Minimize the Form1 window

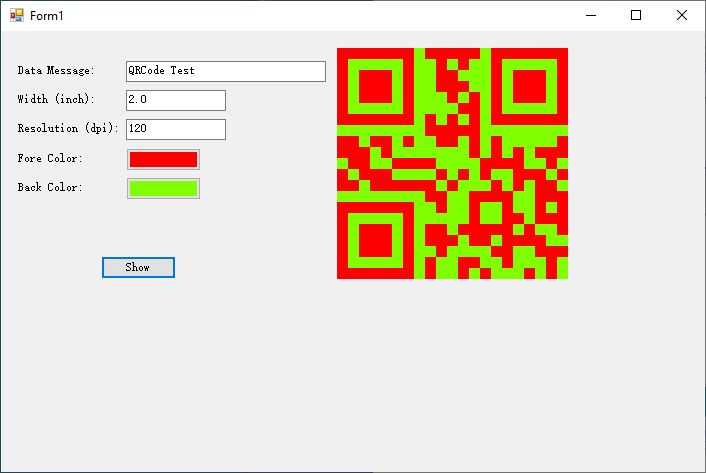(x=591, y=15)
